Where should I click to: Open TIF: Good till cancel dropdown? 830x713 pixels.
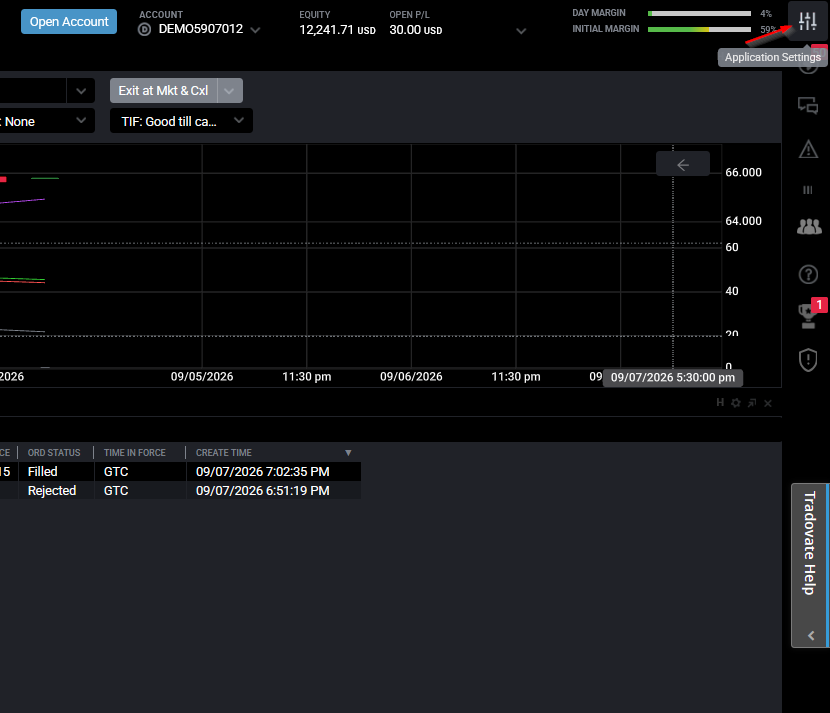coord(181,121)
